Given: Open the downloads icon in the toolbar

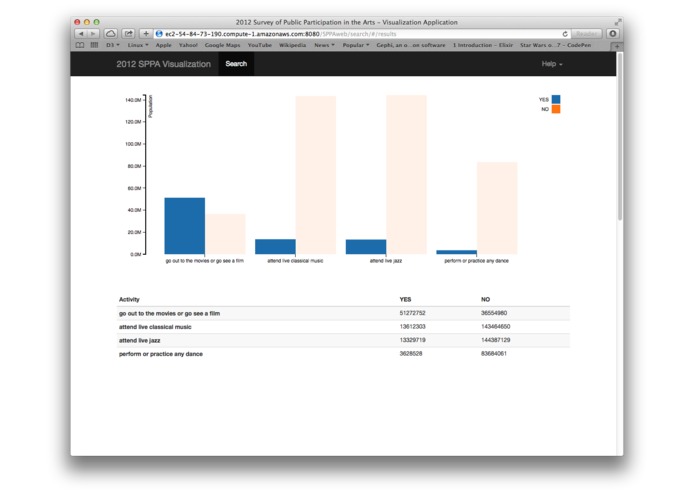Looking at the screenshot, I should 613,34.
